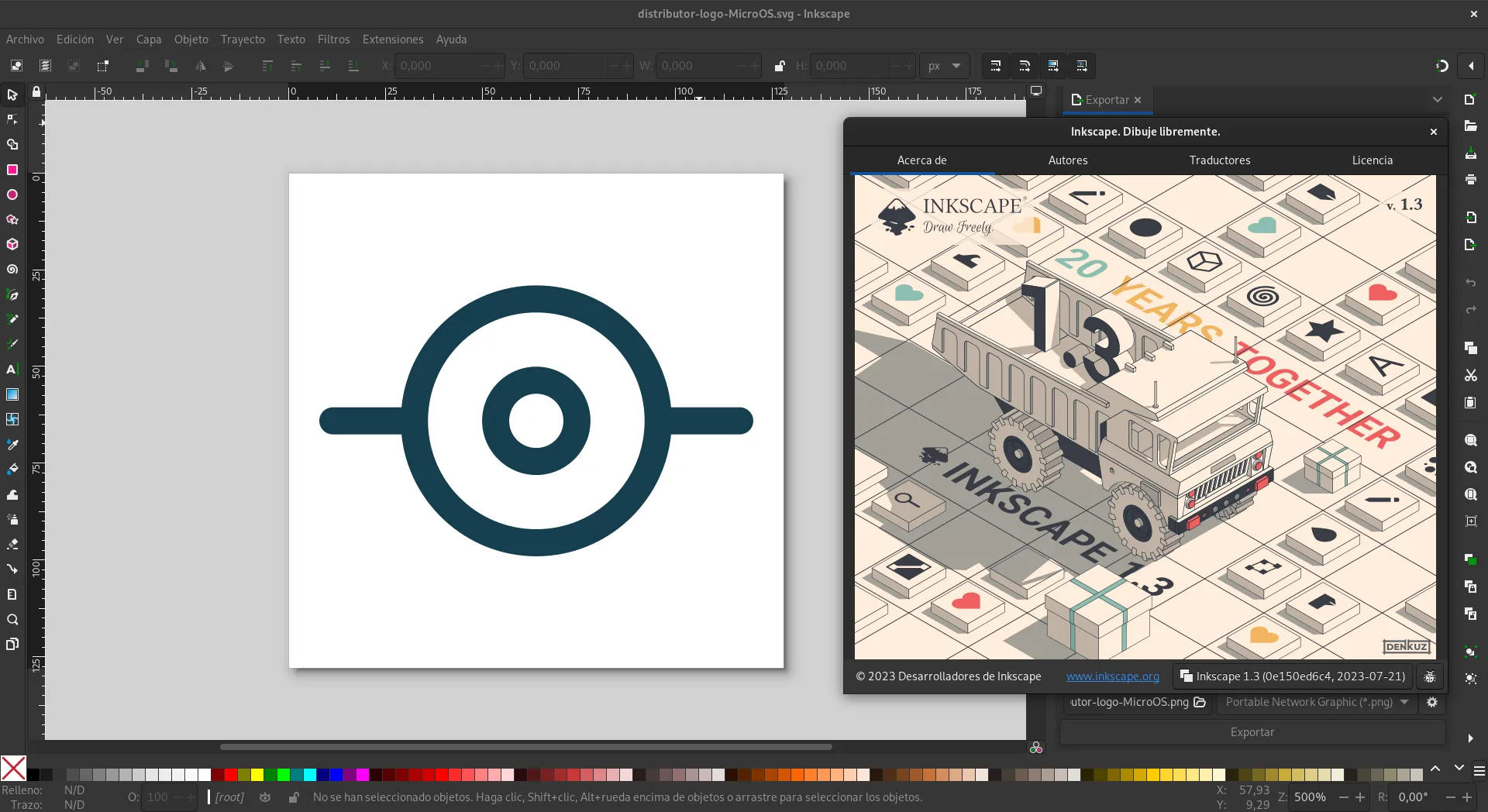Select the Spiral tool
Viewport: 1488px width, 812px height.
12,270
